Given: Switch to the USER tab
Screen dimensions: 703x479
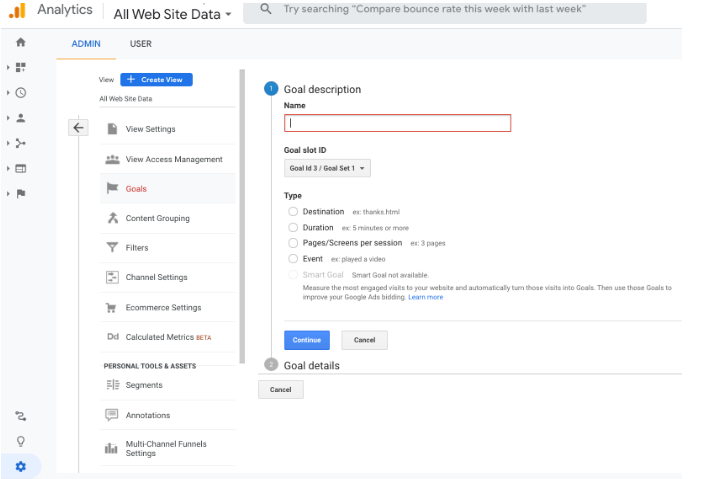Looking at the screenshot, I should point(140,44).
